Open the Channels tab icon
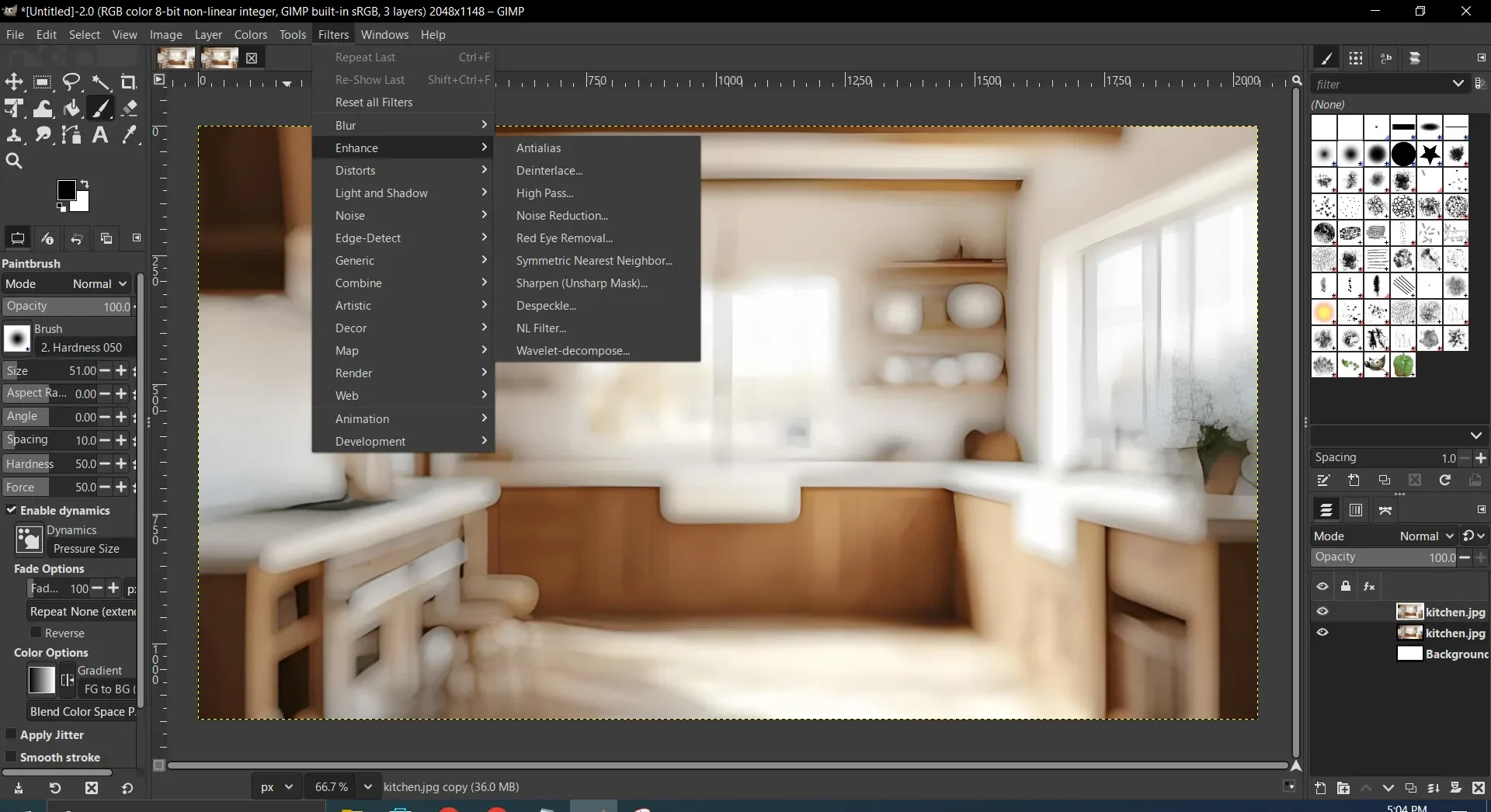1491x812 pixels. pyautogui.click(x=1356, y=510)
